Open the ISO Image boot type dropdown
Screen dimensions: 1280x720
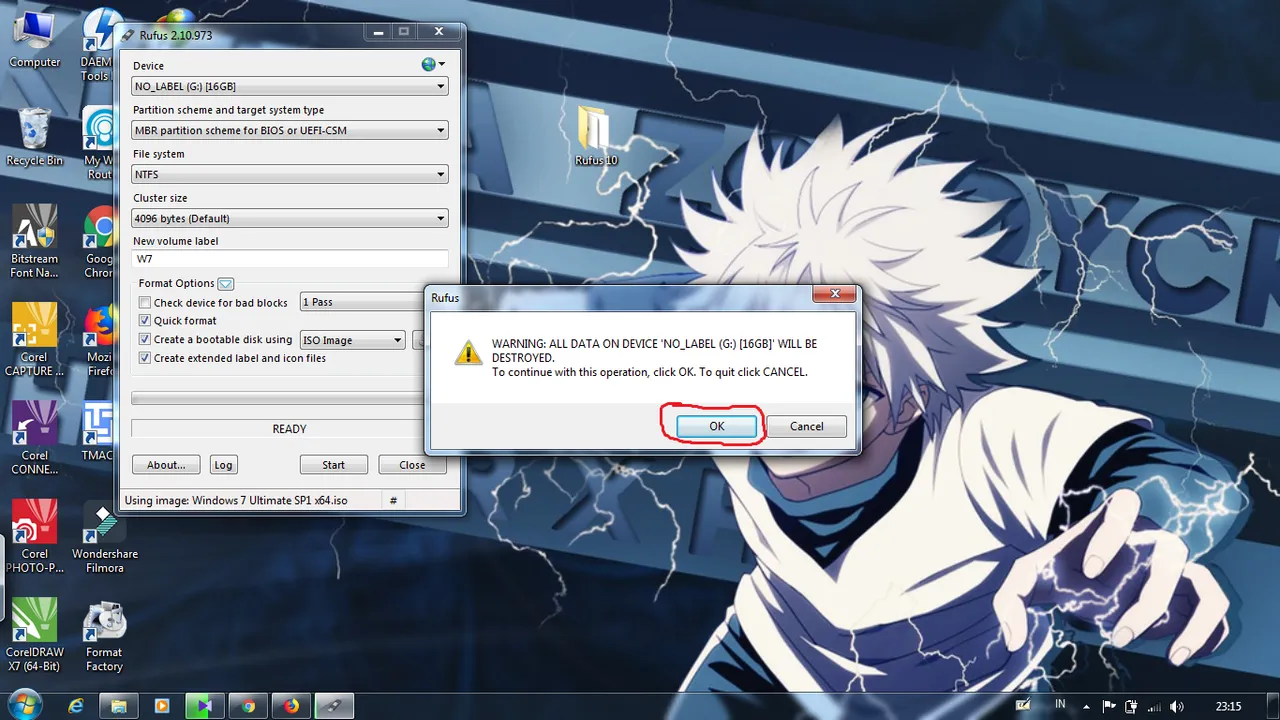click(x=352, y=340)
